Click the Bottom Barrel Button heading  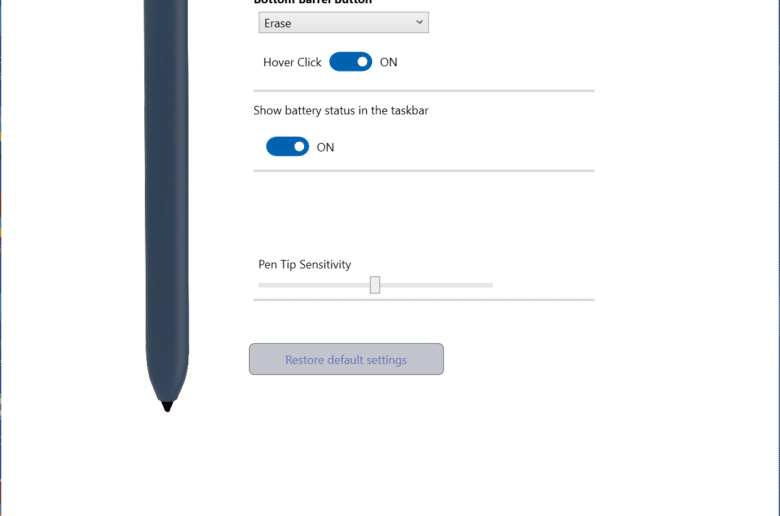[x=313, y=2]
